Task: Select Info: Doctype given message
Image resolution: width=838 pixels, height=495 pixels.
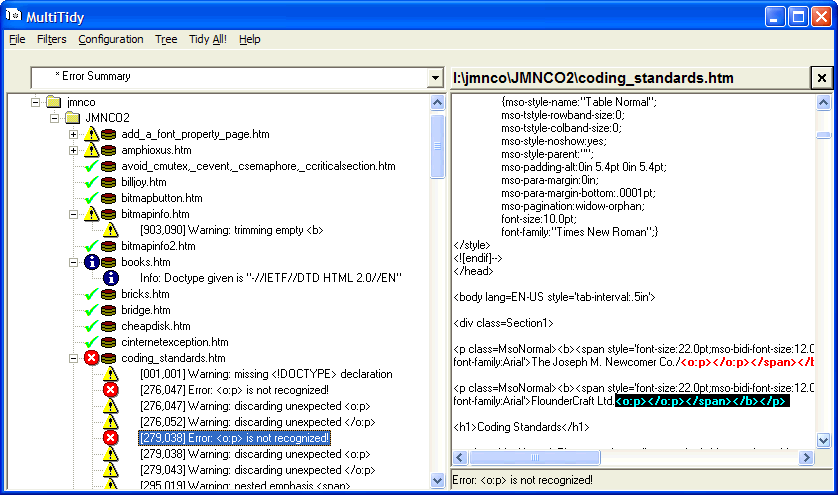Action: [270, 278]
